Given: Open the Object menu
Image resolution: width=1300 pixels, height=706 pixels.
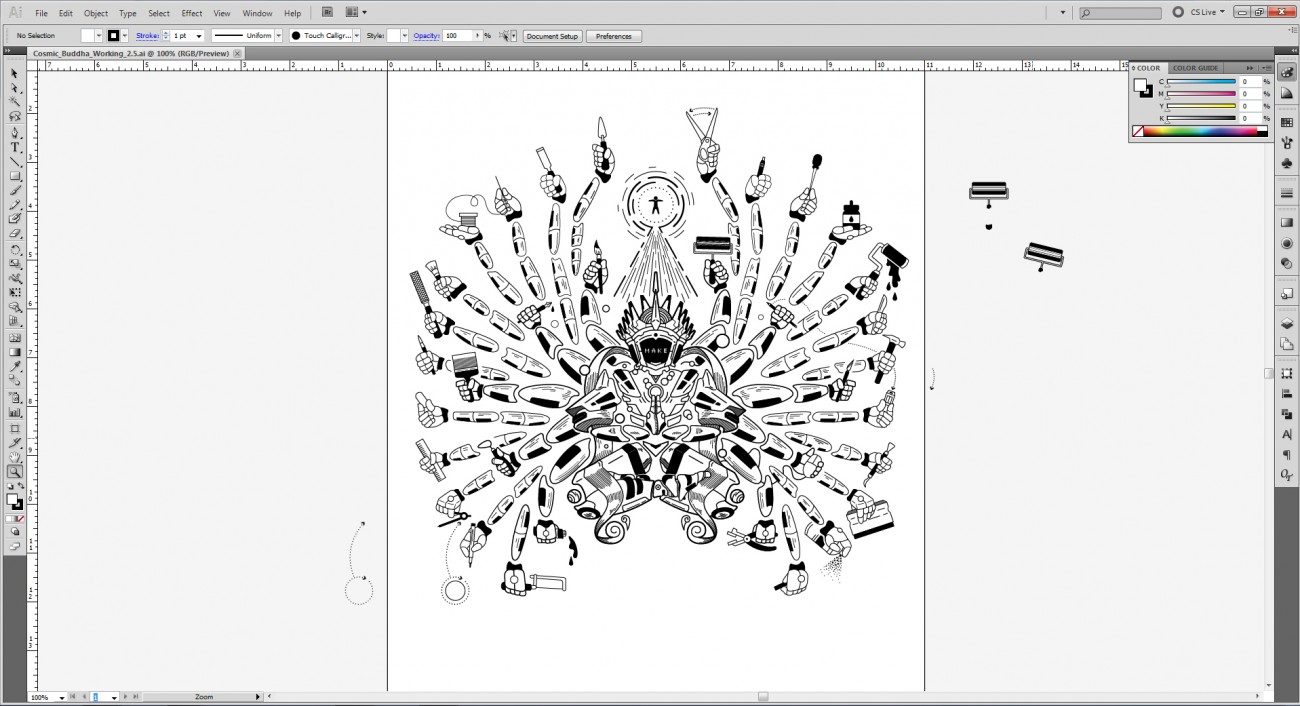Looking at the screenshot, I should [x=96, y=13].
